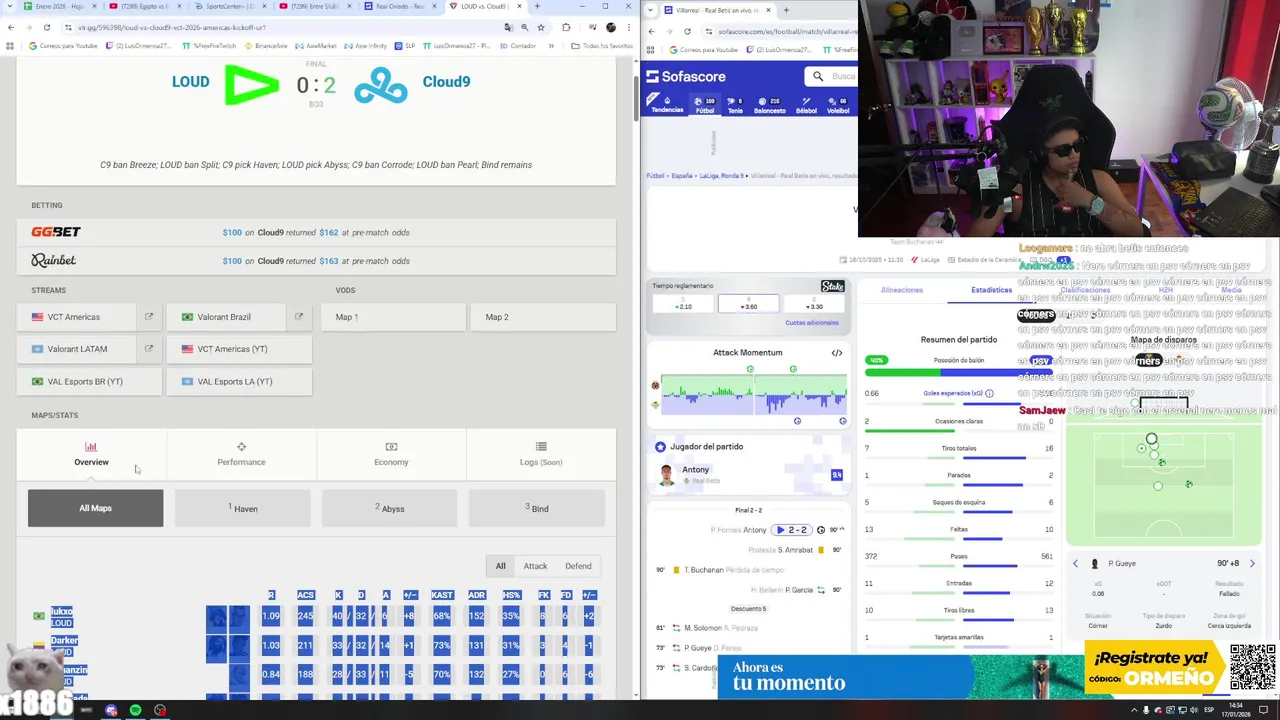Switch to the Alineaciones tab
The width and height of the screenshot is (1280, 720).
coord(902,290)
